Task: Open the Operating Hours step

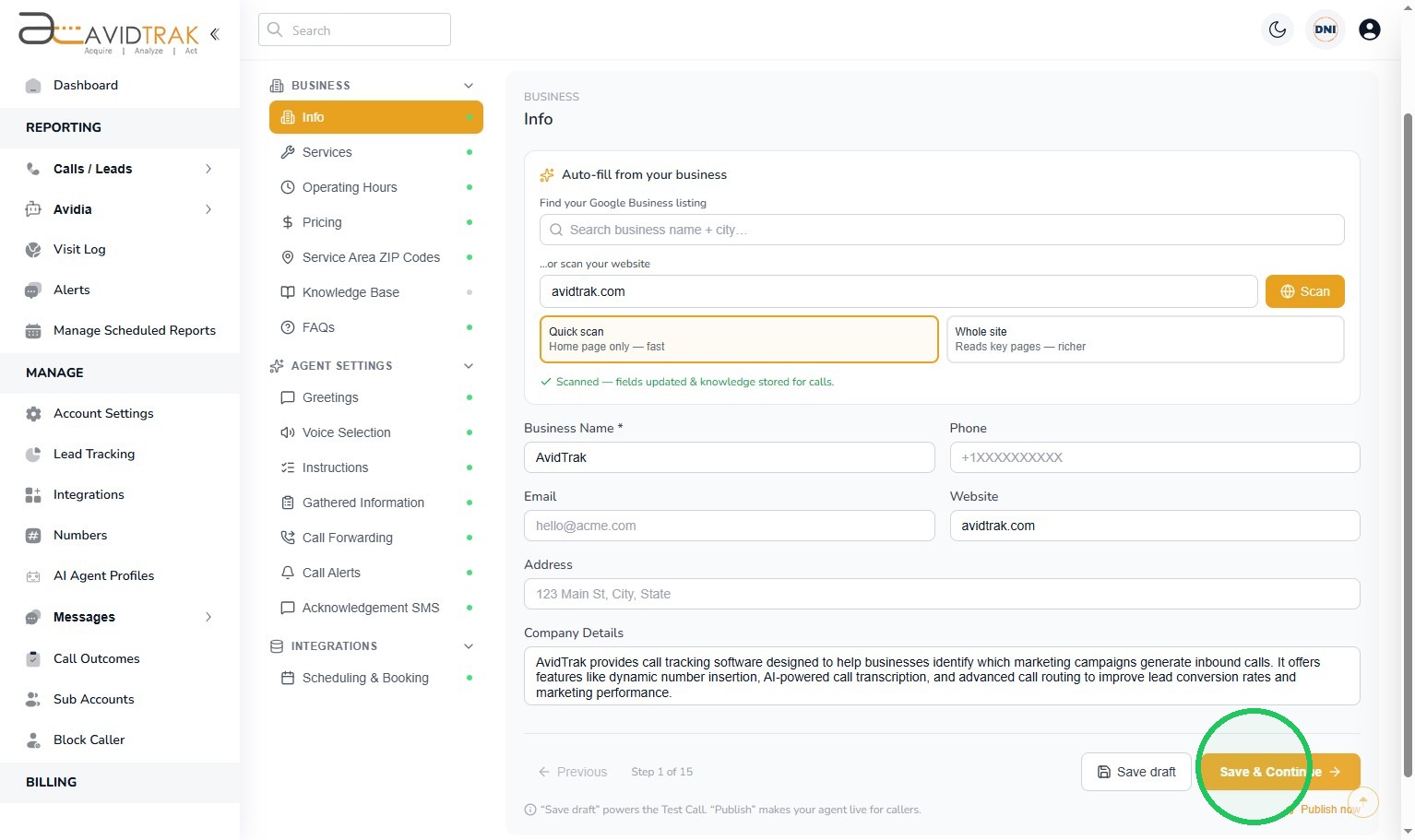Action: click(376, 187)
